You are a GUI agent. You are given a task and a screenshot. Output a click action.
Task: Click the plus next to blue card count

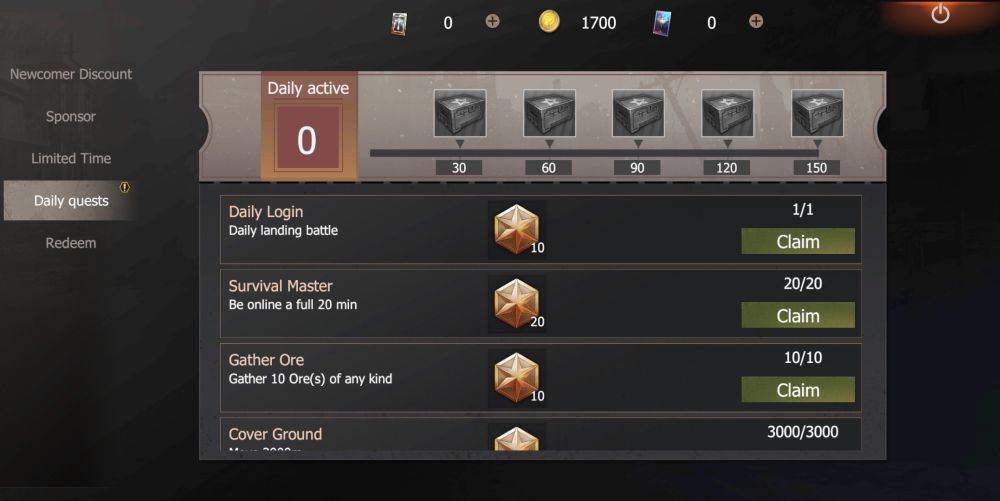click(x=756, y=22)
